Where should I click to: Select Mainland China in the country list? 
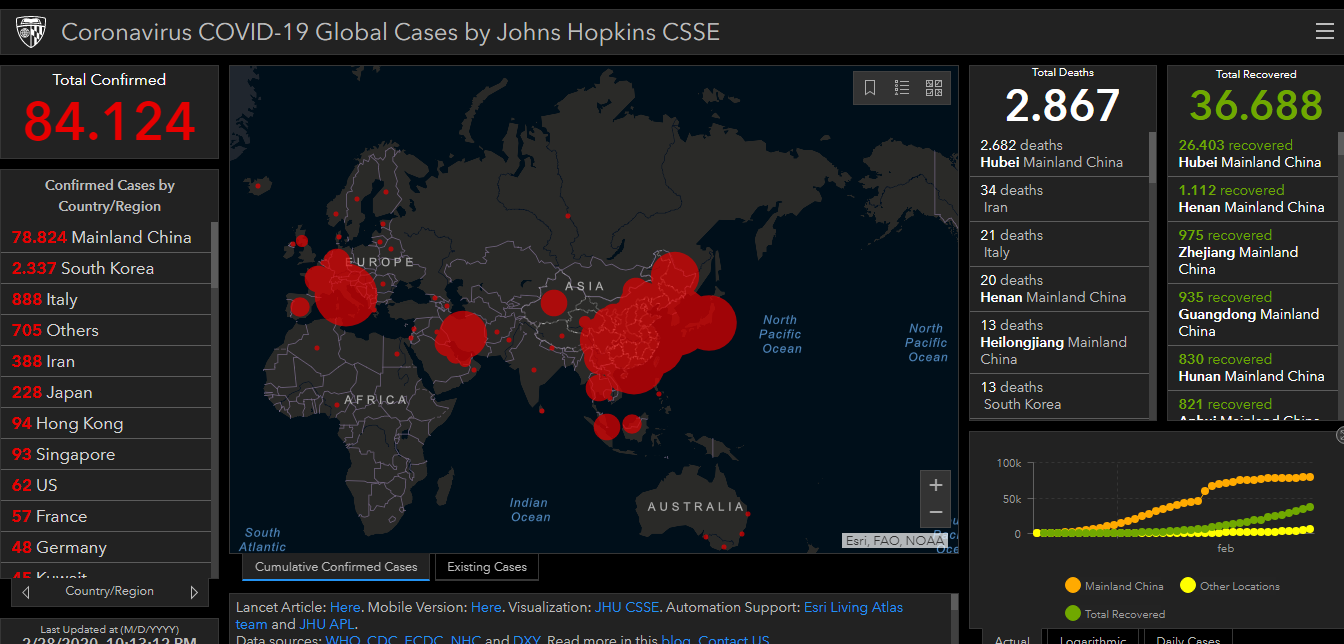(x=108, y=238)
